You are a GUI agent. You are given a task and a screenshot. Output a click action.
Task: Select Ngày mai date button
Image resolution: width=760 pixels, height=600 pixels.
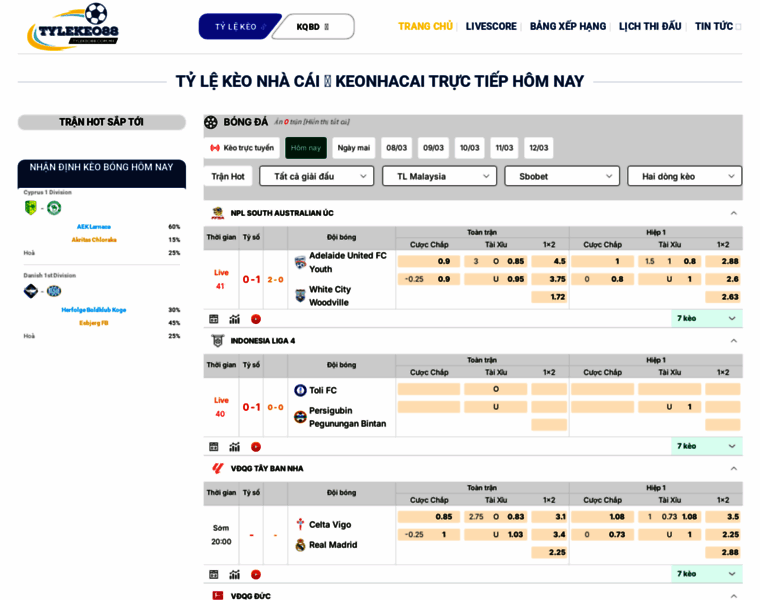pos(354,148)
